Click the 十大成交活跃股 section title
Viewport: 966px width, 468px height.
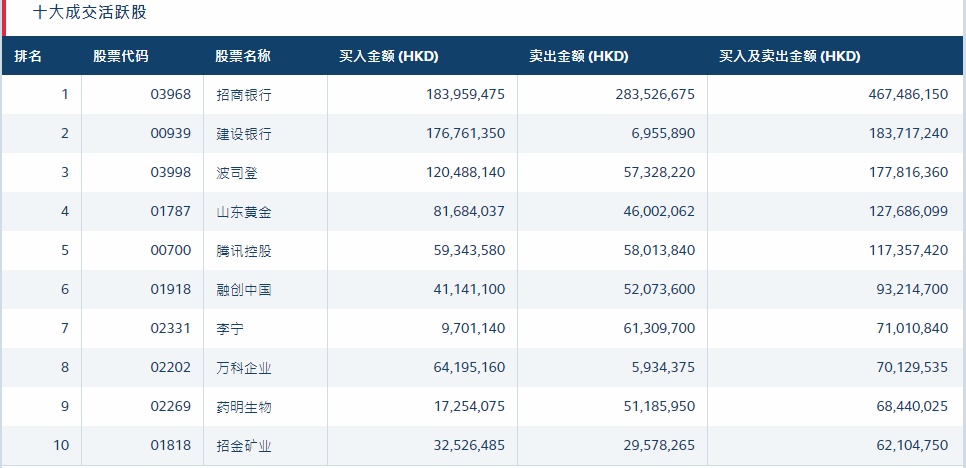pos(90,12)
